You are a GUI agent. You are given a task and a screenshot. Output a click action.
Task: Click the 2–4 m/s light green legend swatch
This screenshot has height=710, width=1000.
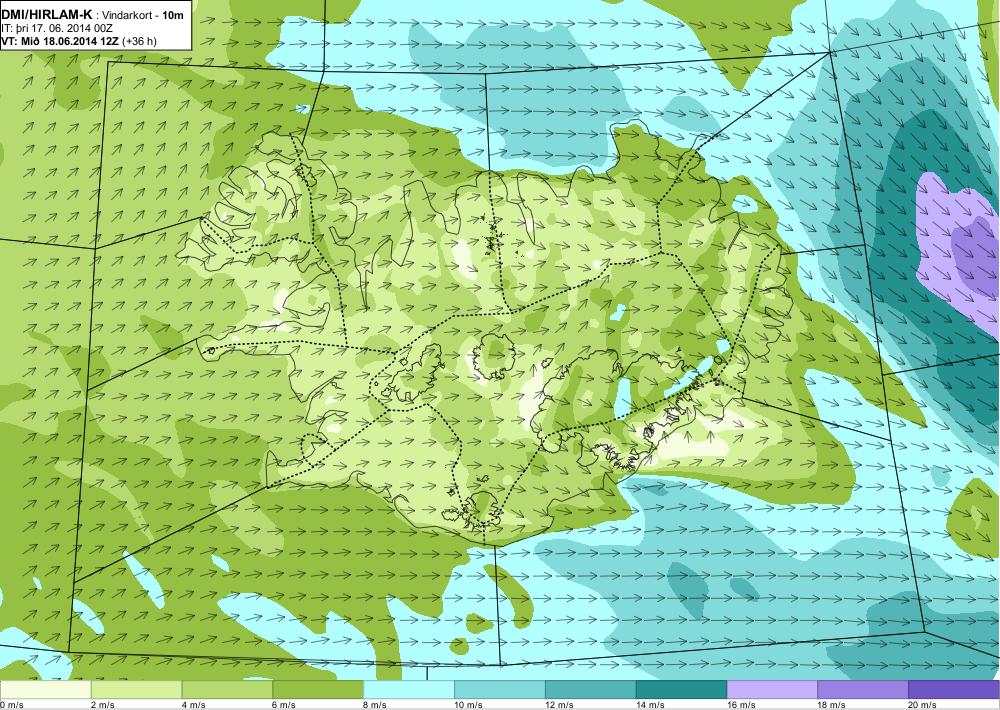136,690
